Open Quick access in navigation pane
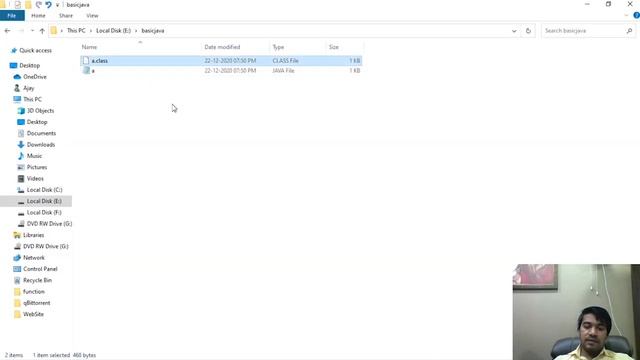This screenshot has width=640, height=360. click(36, 51)
